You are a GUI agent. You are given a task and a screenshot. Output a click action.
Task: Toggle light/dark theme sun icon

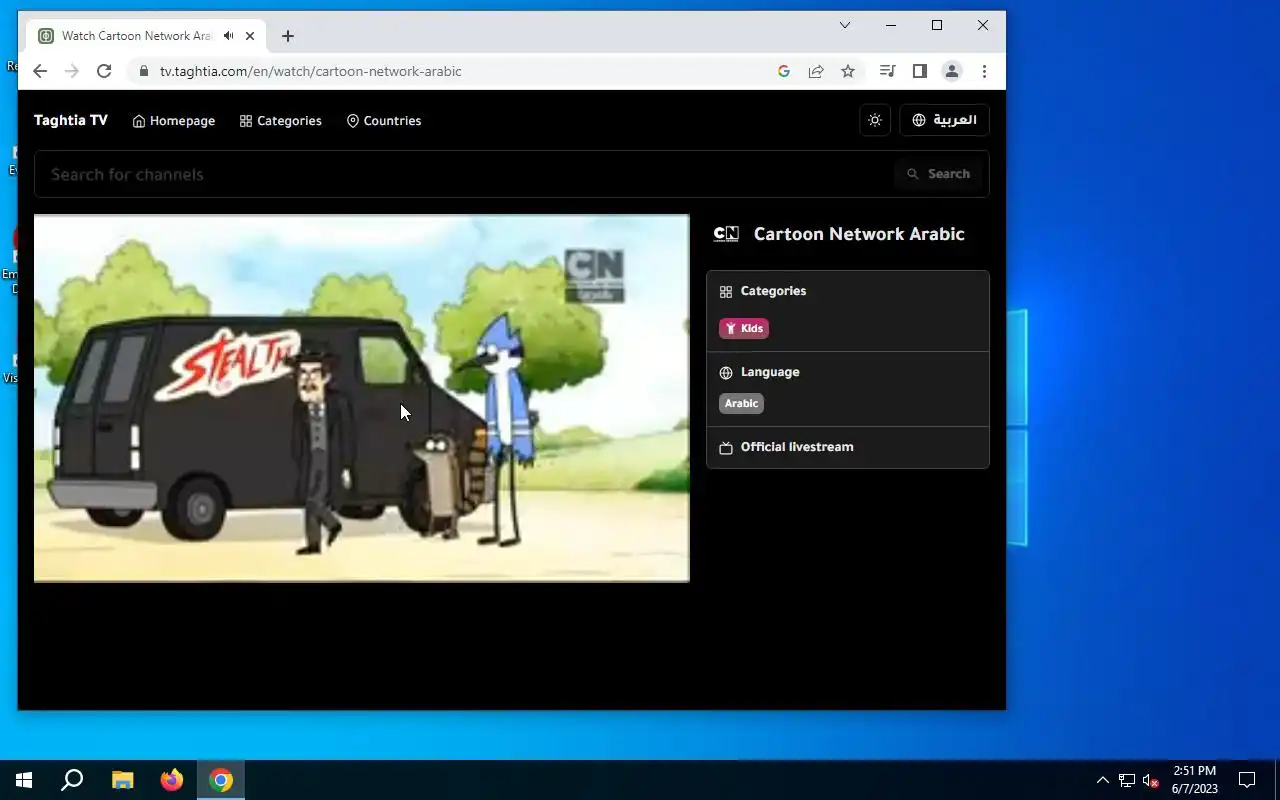[x=875, y=120]
